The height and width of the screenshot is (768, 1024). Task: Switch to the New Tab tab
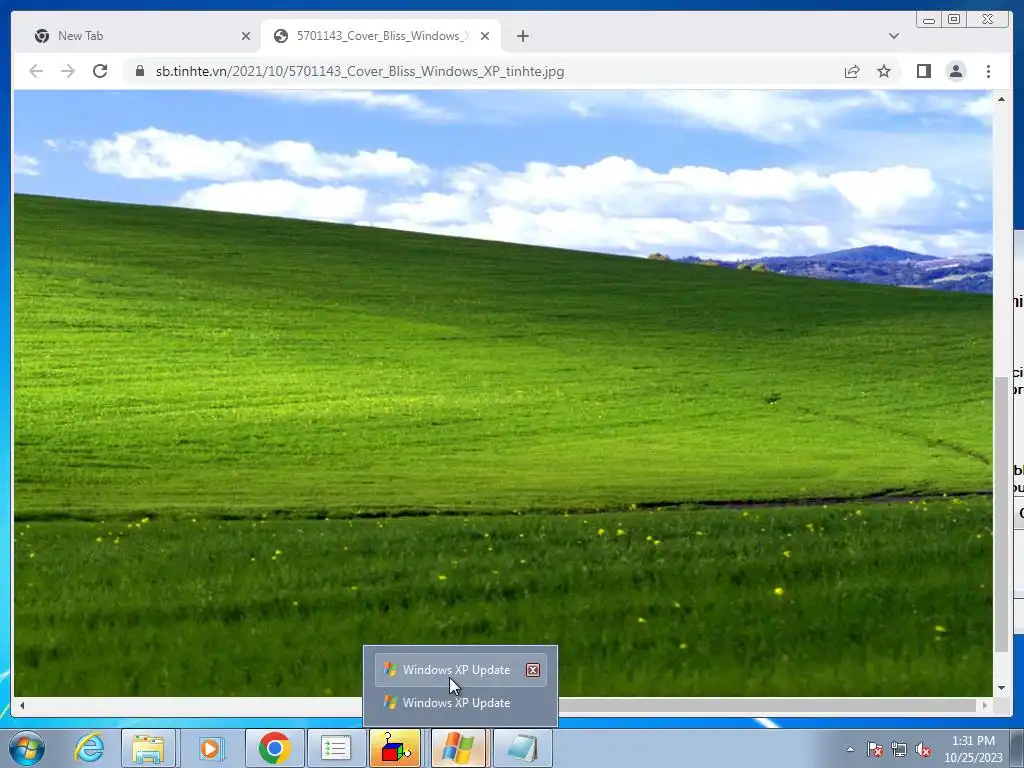pyautogui.click(x=142, y=36)
